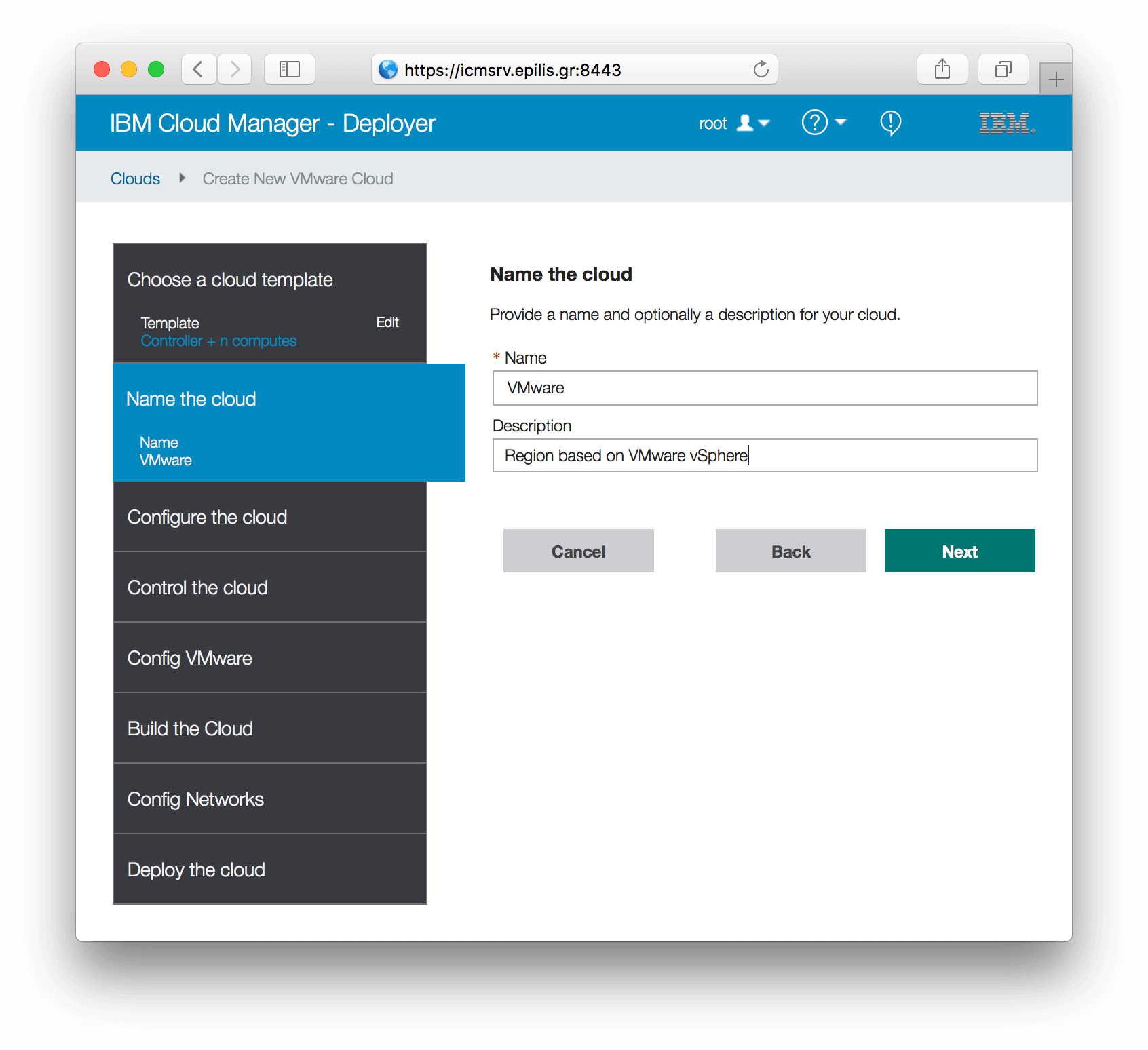Cancel the cloud creation wizard
The width and height of the screenshot is (1148, 1050).
(x=578, y=551)
